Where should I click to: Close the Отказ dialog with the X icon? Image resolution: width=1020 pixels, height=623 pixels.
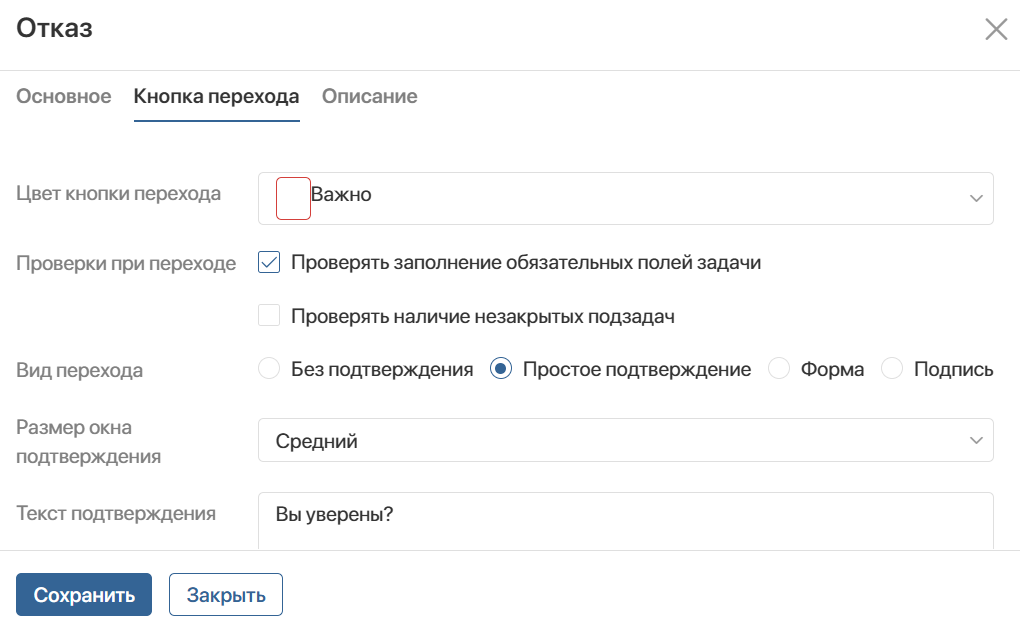996,29
